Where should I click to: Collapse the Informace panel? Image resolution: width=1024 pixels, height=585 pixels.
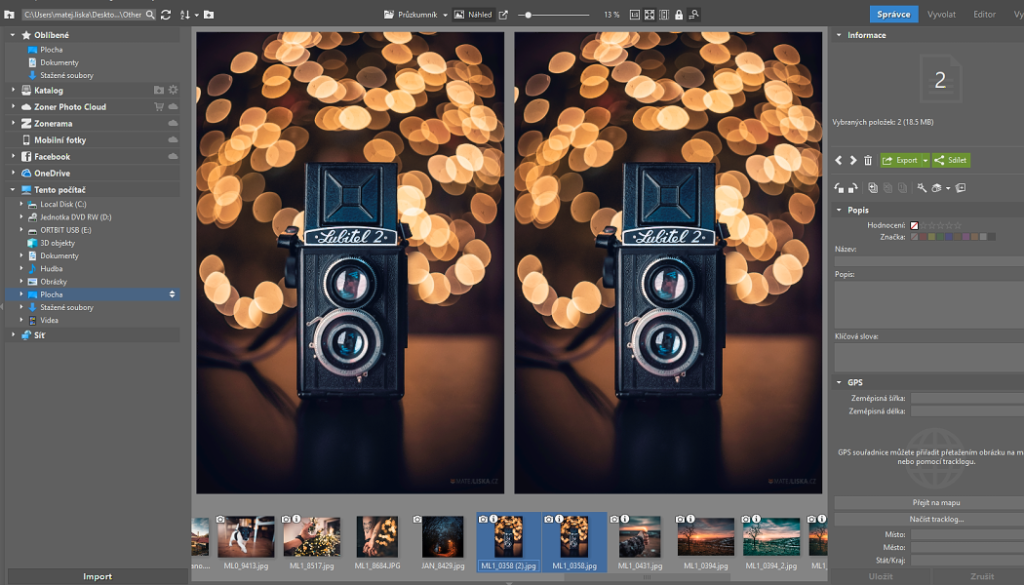(839, 35)
